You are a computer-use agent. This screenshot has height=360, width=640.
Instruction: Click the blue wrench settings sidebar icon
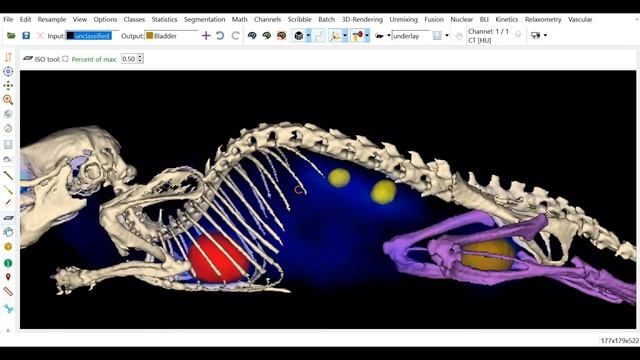pos(8,309)
